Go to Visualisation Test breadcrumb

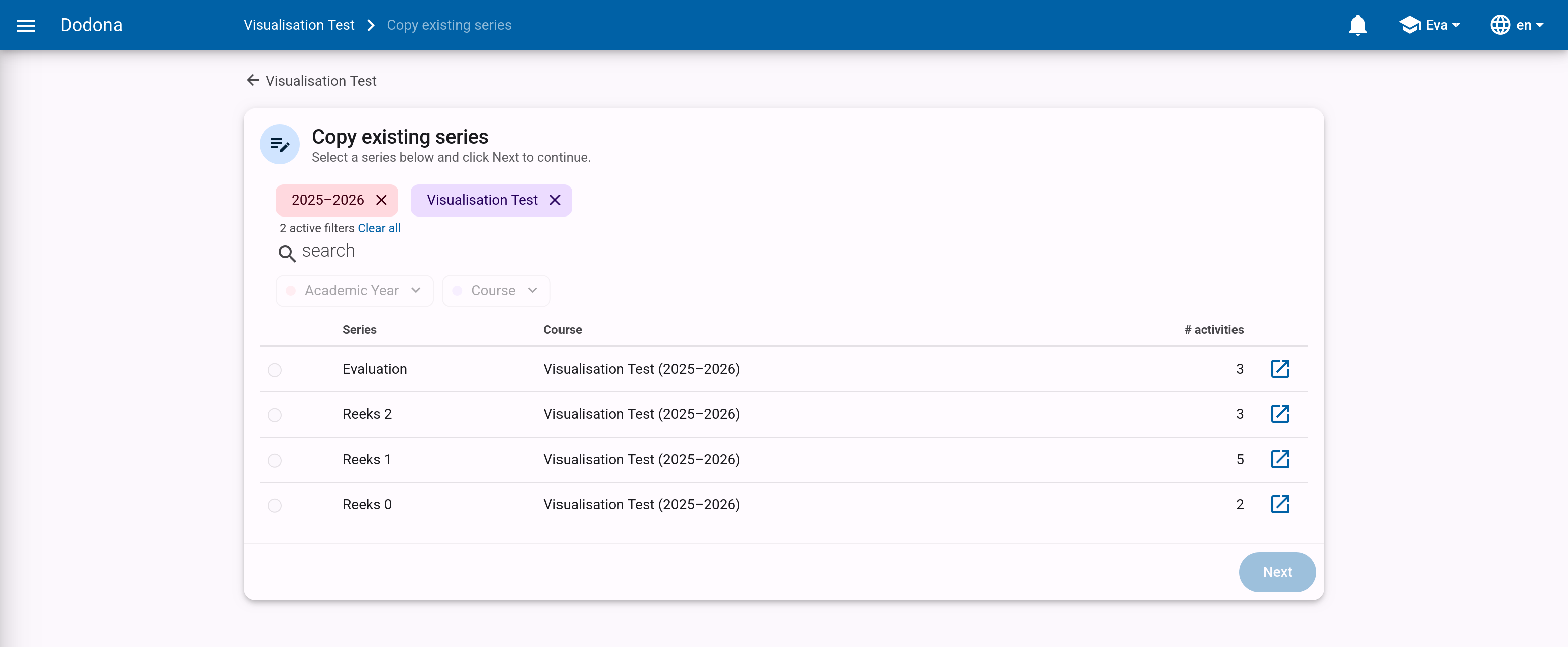click(x=299, y=25)
